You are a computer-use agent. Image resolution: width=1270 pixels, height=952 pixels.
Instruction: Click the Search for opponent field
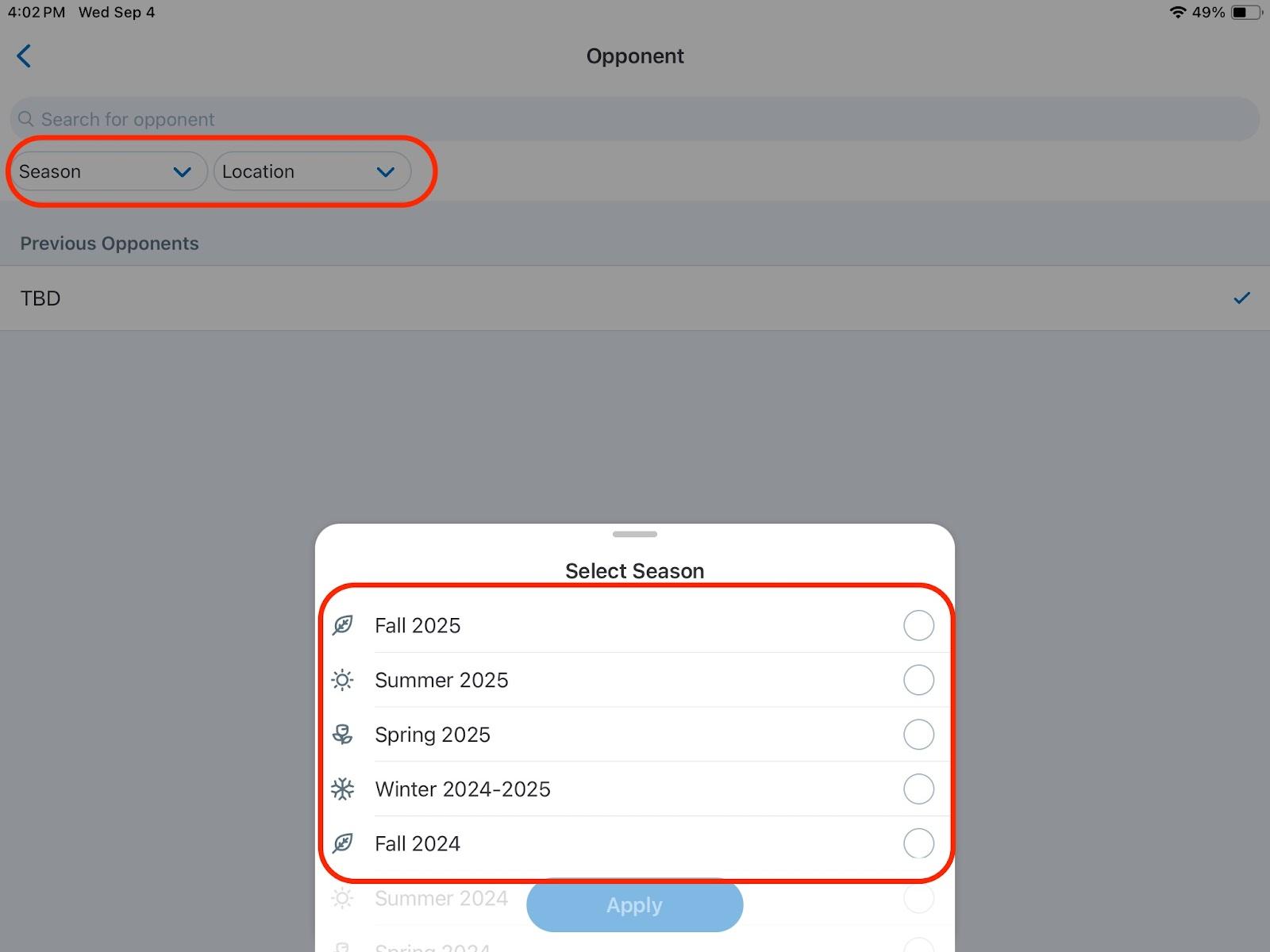(635, 119)
